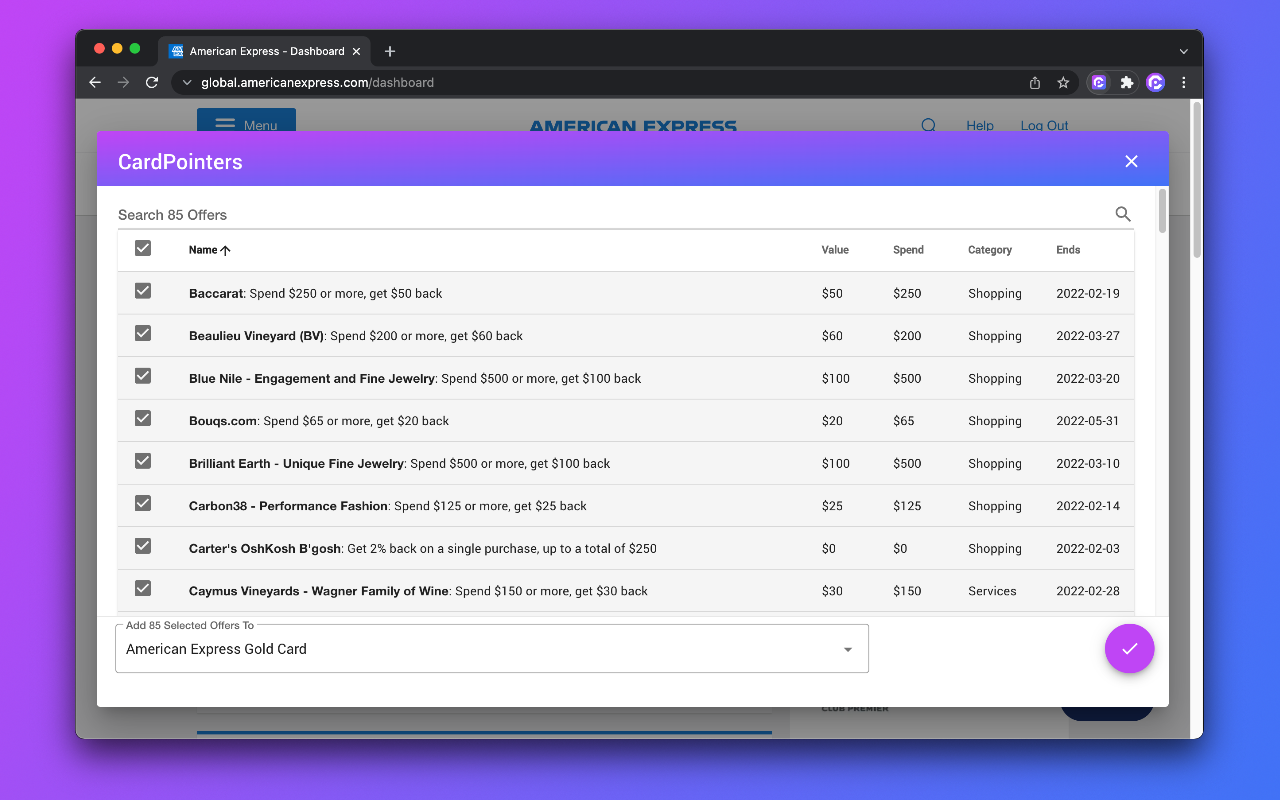The width and height of the screenshot is (1280, 800).
Task: Click the American Express tab favicon
Action: click(x=177, y=51)
